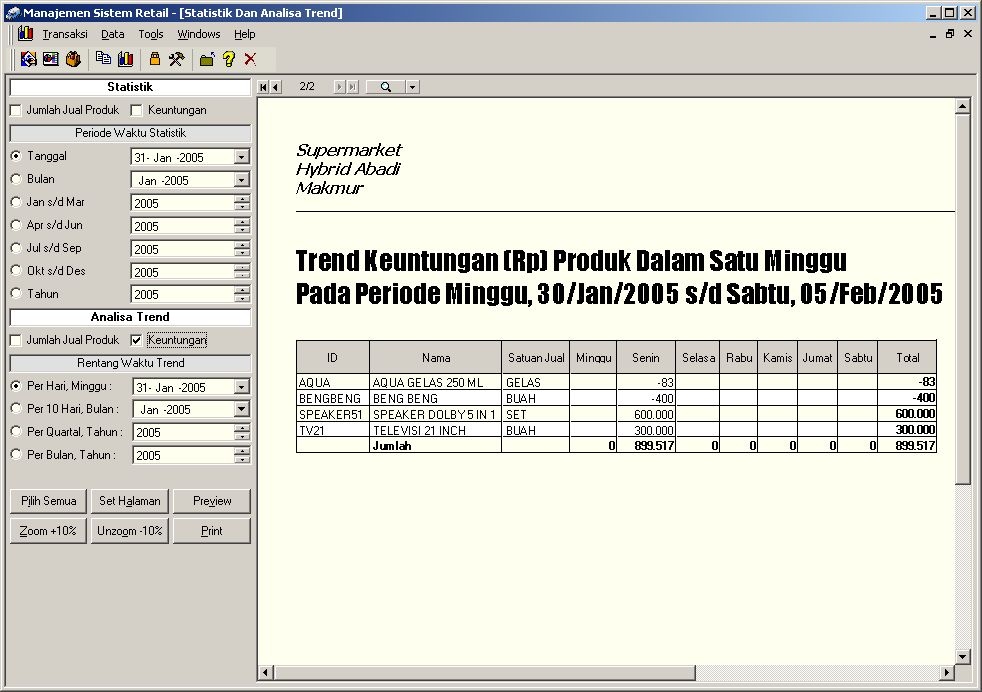The image size is (982, 692).
Task: Click the magnifier zoom button in preview bar
Action: (x=386, y=87)
